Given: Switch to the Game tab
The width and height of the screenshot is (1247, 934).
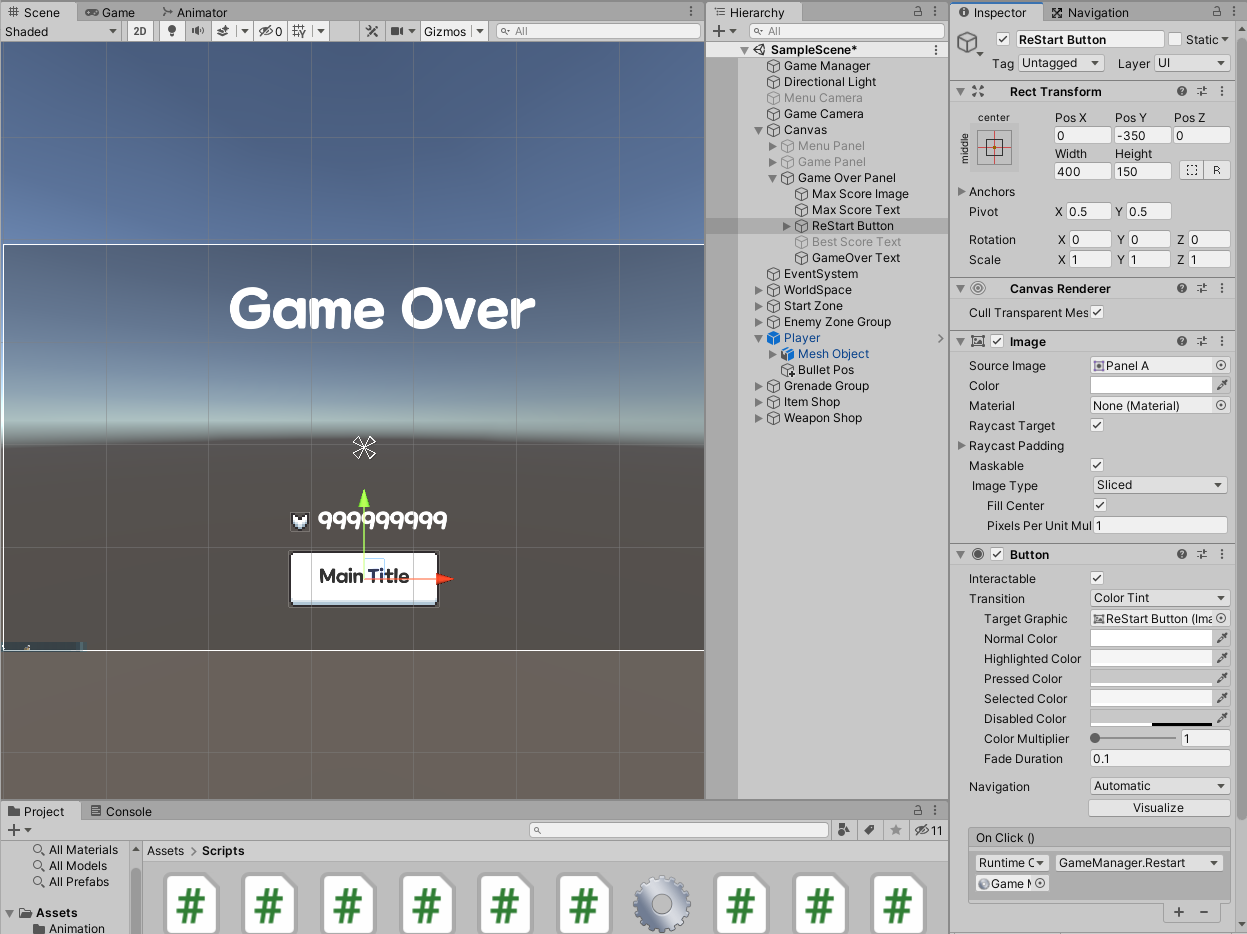Looking at the screenshot, I should (x=110, y=12).
